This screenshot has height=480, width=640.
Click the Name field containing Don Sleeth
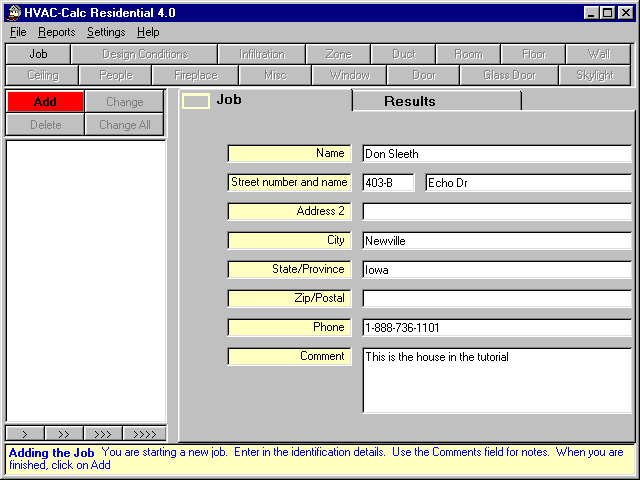pos(497,154)
